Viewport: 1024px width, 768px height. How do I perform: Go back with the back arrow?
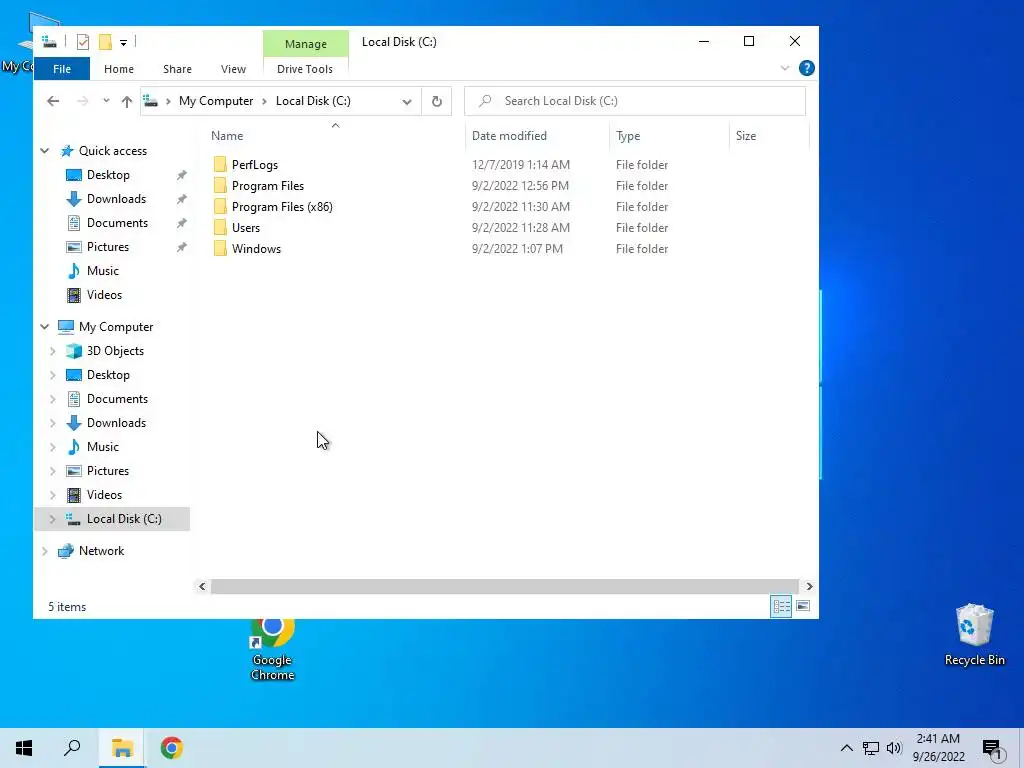point(53,101)
